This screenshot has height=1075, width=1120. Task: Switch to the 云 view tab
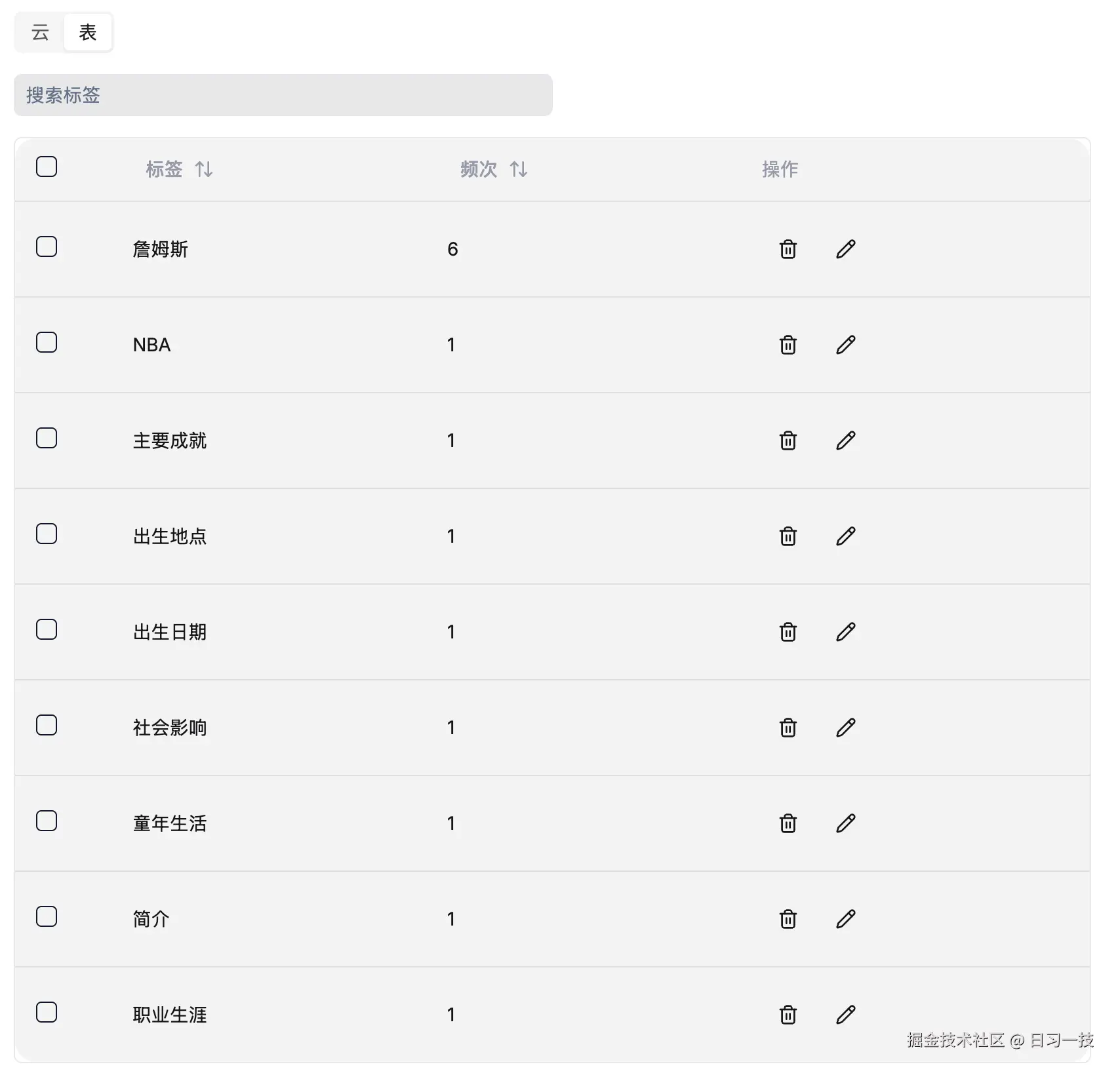point(39,31)
